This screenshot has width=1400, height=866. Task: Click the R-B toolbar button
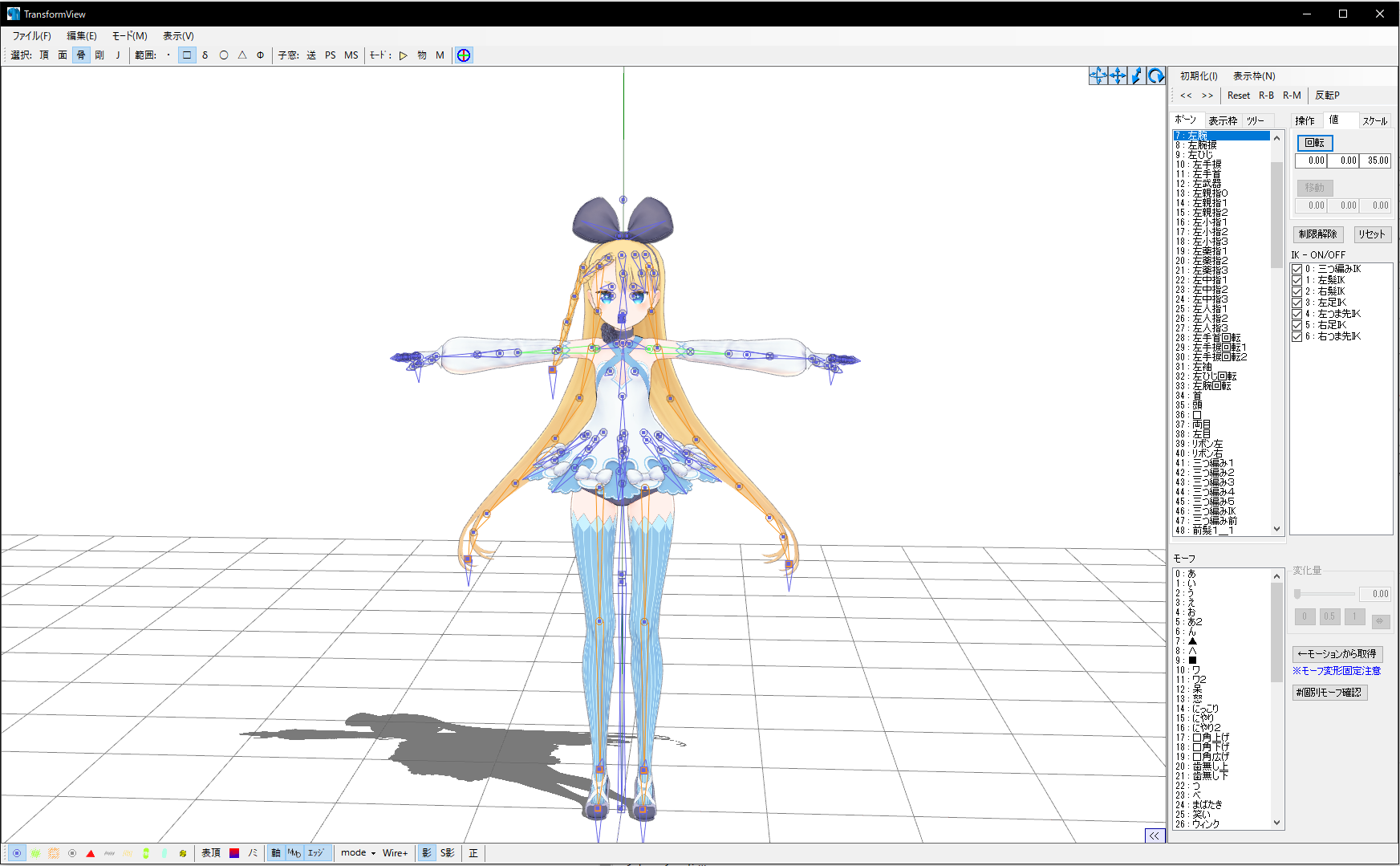coord(1266,96)
